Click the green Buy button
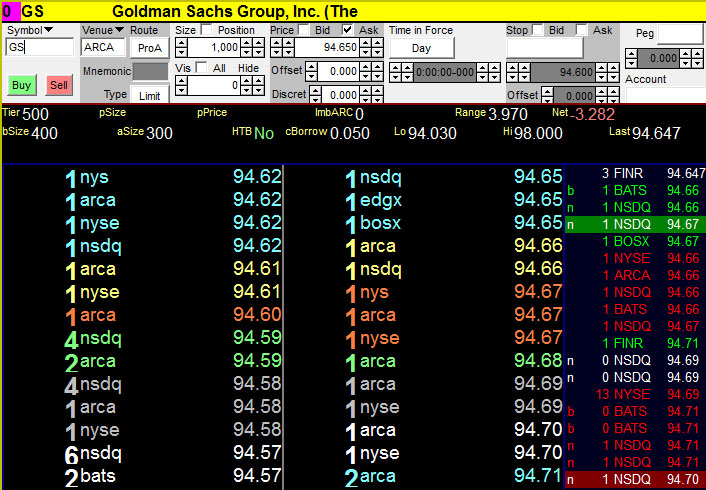The height and width of the screenshot is (490, 706). (x=21, y=85)
